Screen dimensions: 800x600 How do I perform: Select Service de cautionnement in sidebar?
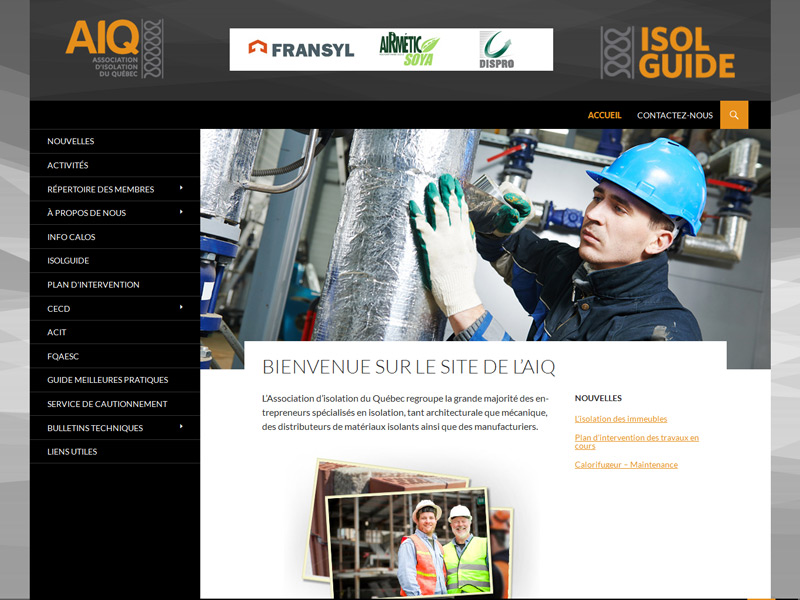coord(107,404)
